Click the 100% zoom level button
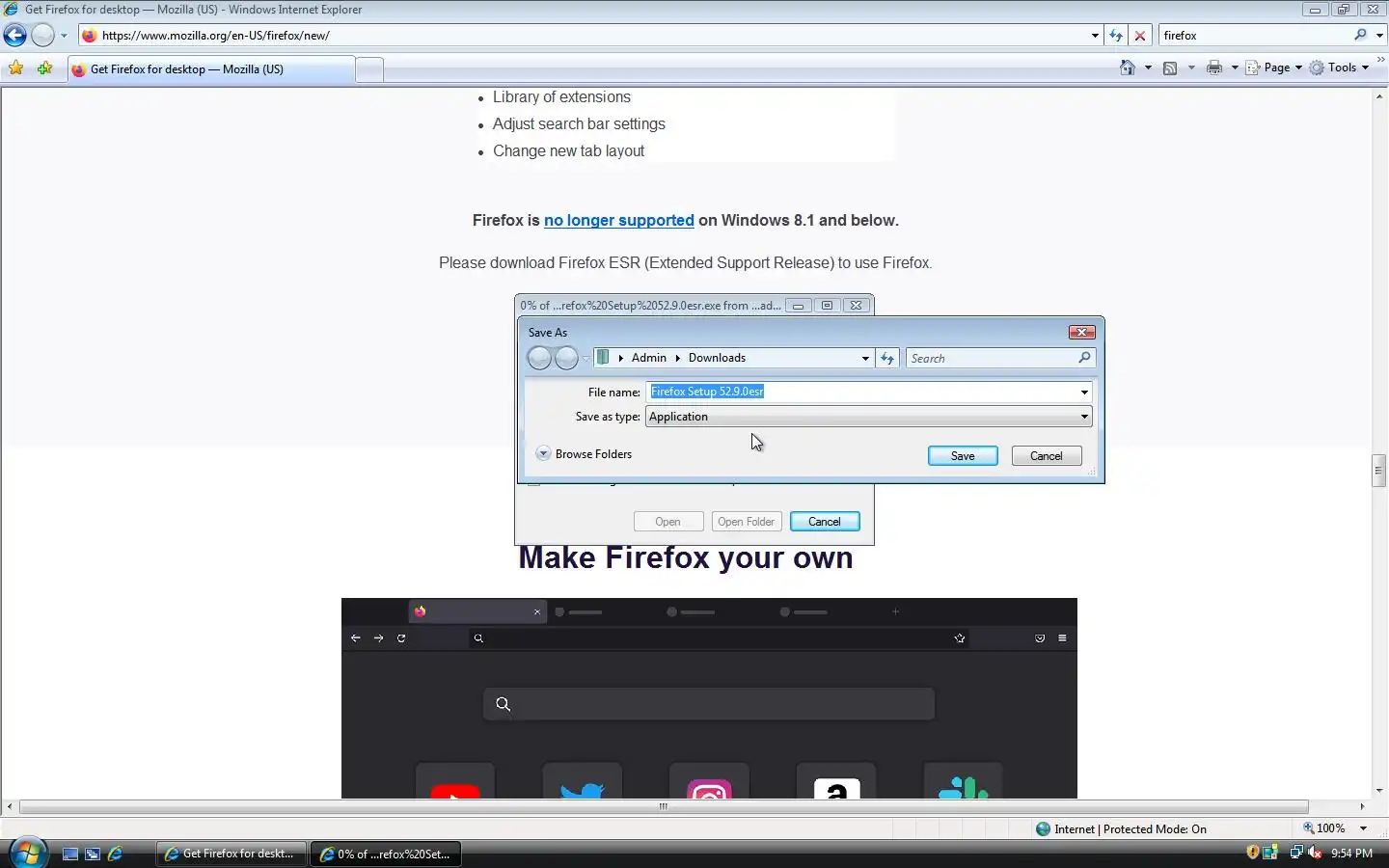Screen dimensions: 1389x868 click(1324, 827)
